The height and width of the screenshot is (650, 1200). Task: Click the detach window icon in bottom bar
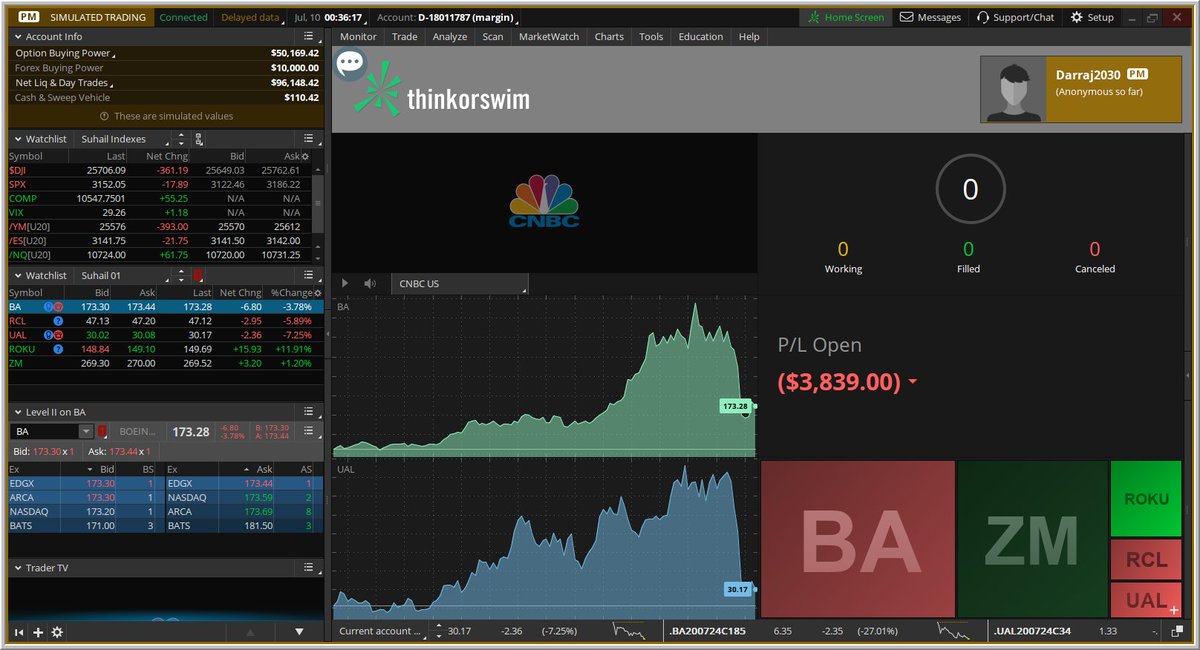pyautogui.click(x=1179, y=631)
